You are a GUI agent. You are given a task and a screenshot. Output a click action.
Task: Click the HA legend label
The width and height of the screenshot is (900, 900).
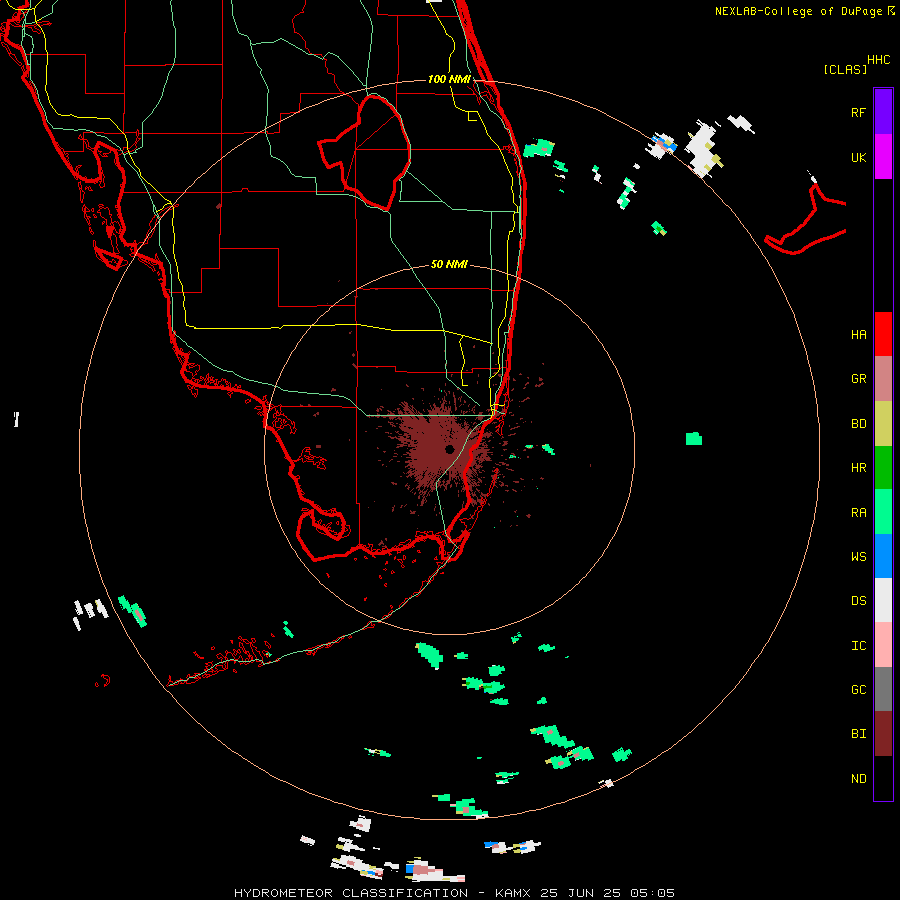click(858, 335)
